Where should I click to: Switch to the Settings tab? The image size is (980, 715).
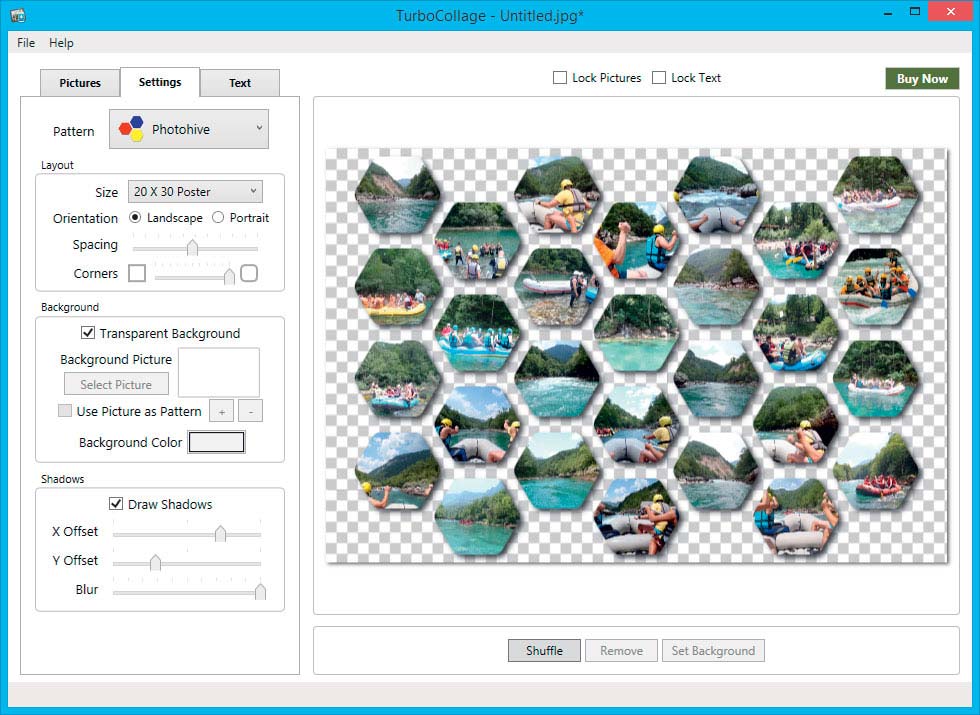click(160, 82)
